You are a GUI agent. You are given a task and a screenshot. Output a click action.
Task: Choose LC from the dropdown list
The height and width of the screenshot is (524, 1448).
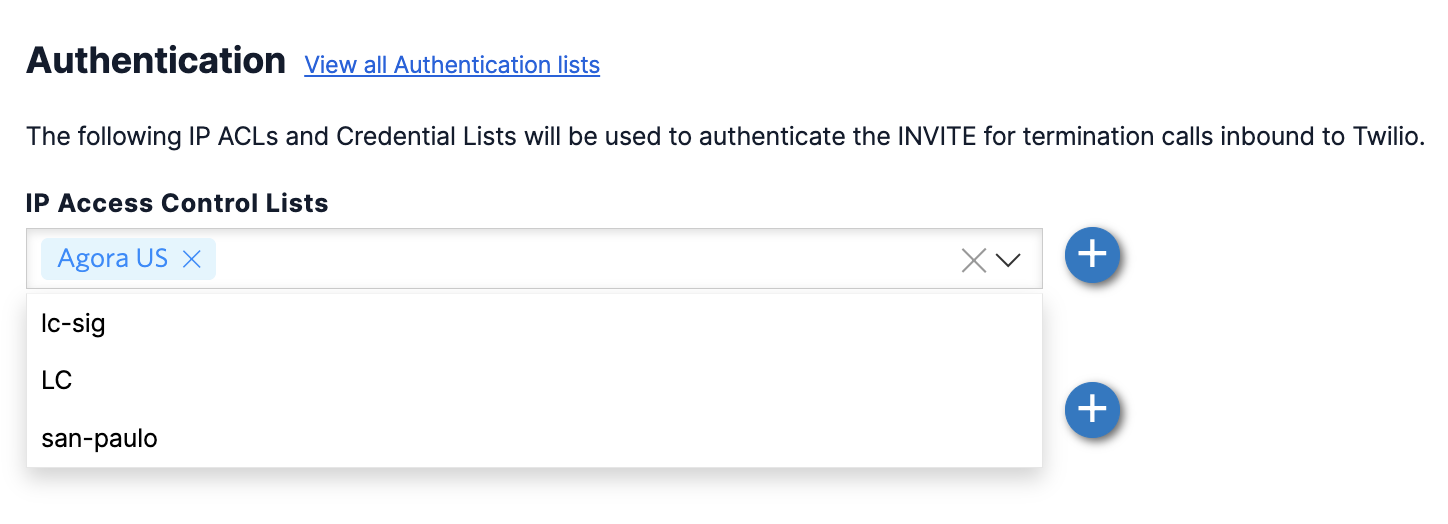click(57, 381)
